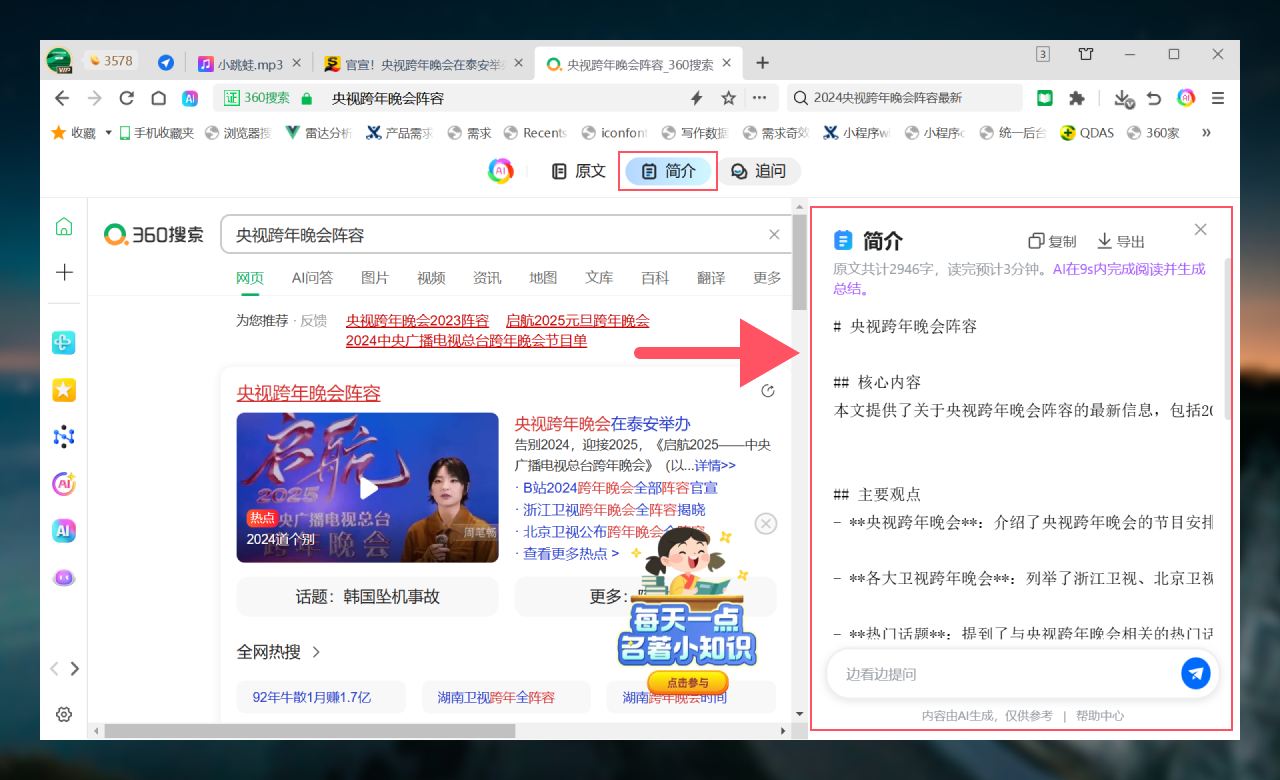The image size is (1280, 780).
Task: Click 帮助中心 help center link
Action: tap(1100, 716)
